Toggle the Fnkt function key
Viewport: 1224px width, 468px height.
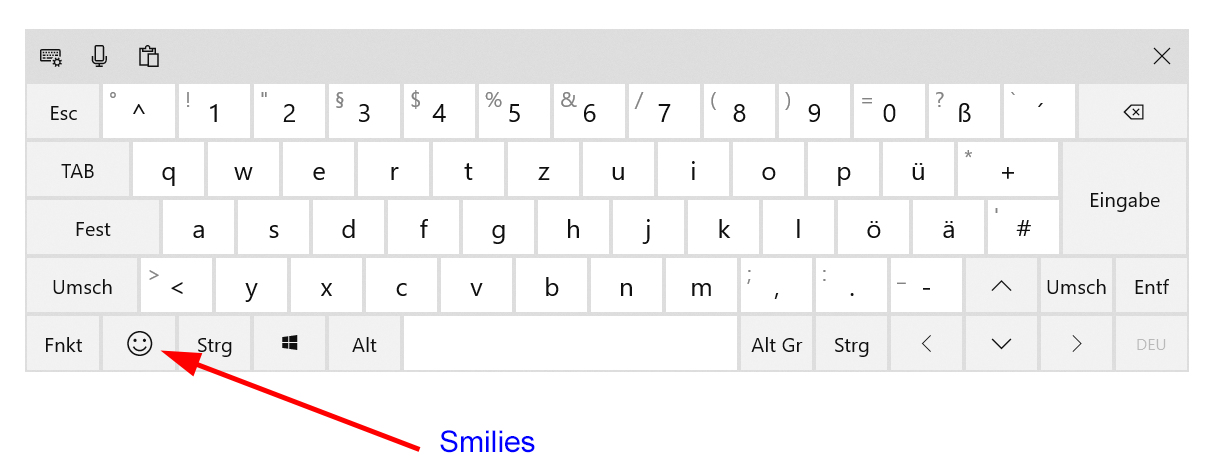(x=63, y=345)
